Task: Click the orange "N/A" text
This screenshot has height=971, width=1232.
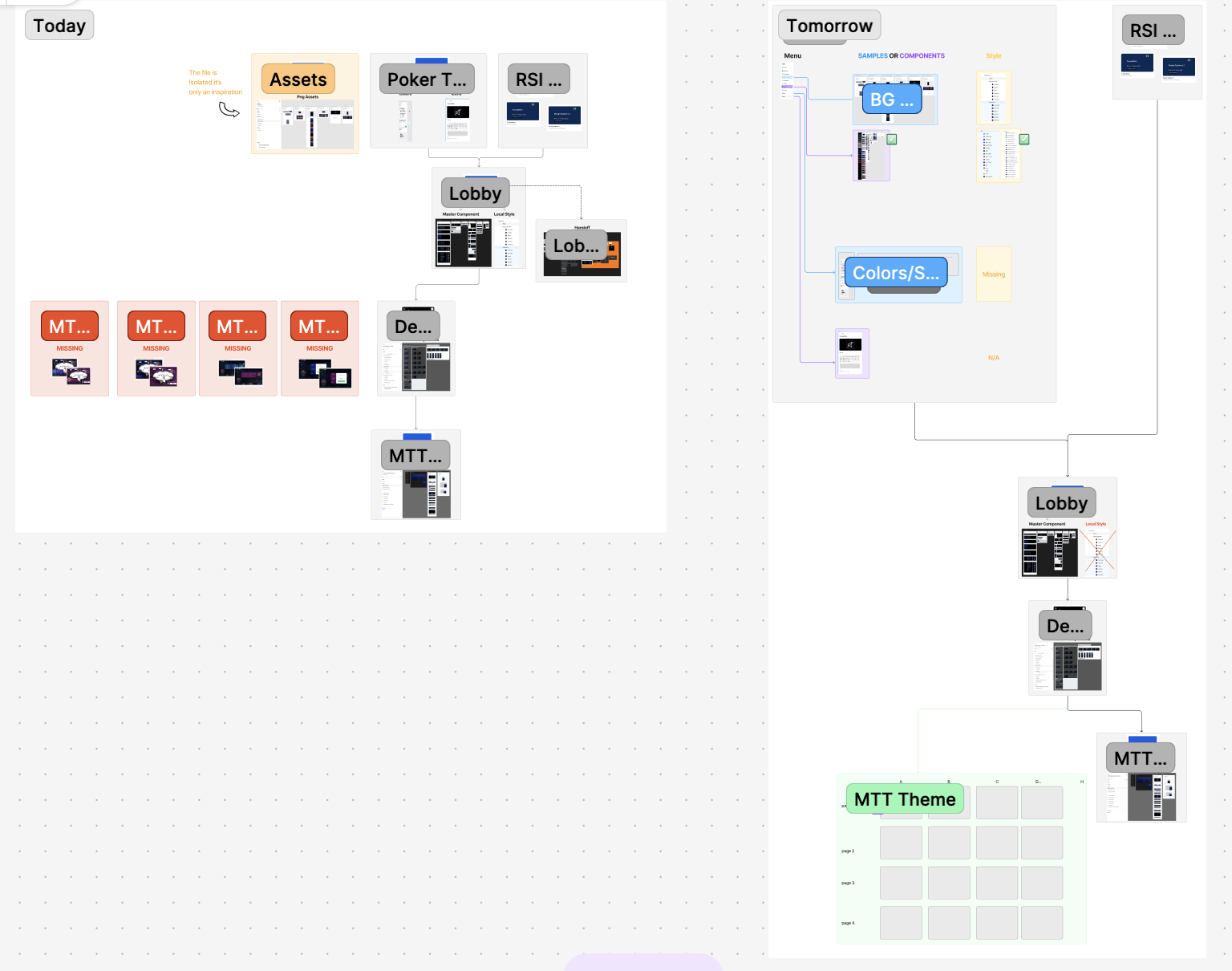Action: point(994,358)
